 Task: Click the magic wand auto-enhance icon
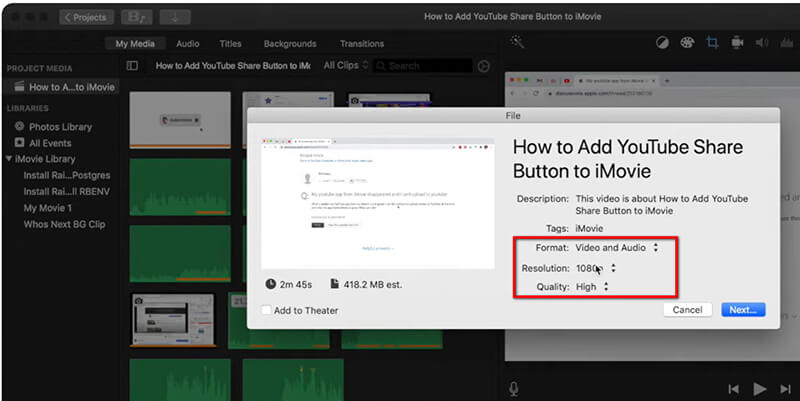(x=517, y=42)
